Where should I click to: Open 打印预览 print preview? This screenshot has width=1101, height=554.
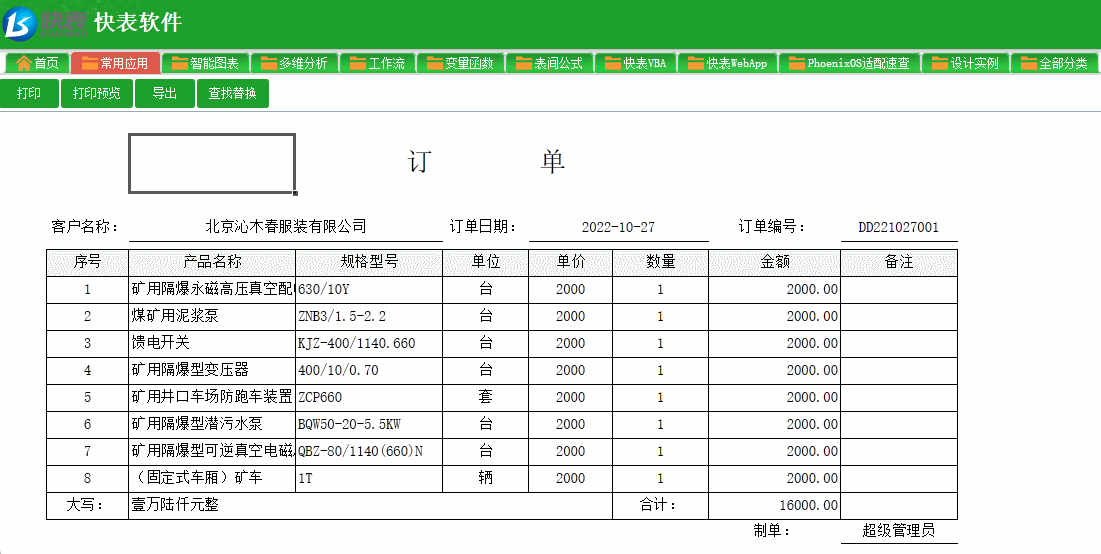coord(96,93)
